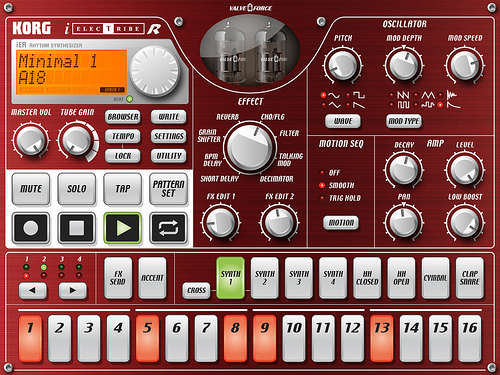Click the Master Vol knob
Viewport: 500px width, 375px height.
[x=31, y=140]
